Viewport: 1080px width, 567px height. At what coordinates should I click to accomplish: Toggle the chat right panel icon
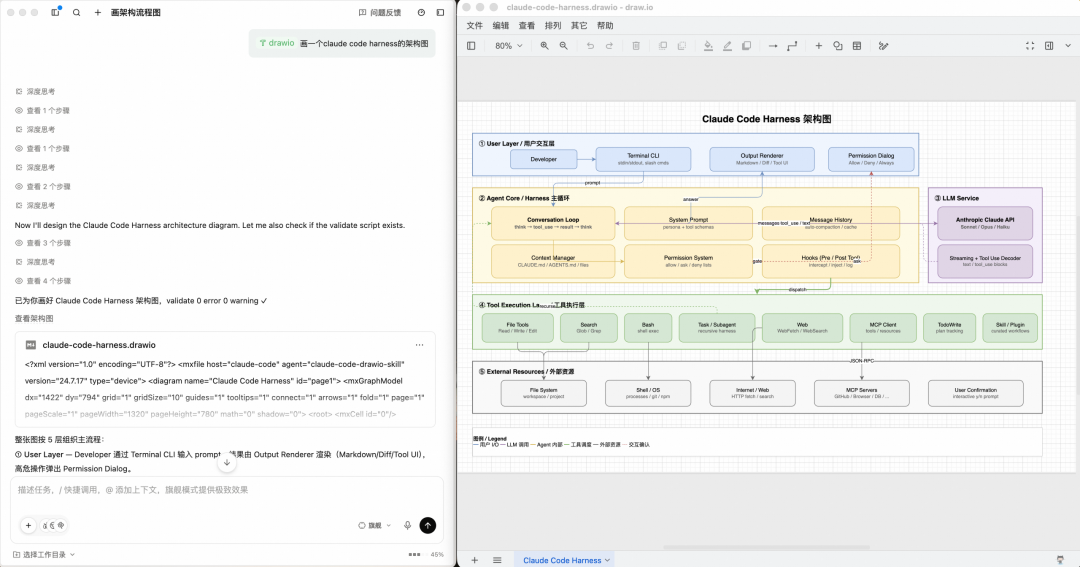pos(441,12)
